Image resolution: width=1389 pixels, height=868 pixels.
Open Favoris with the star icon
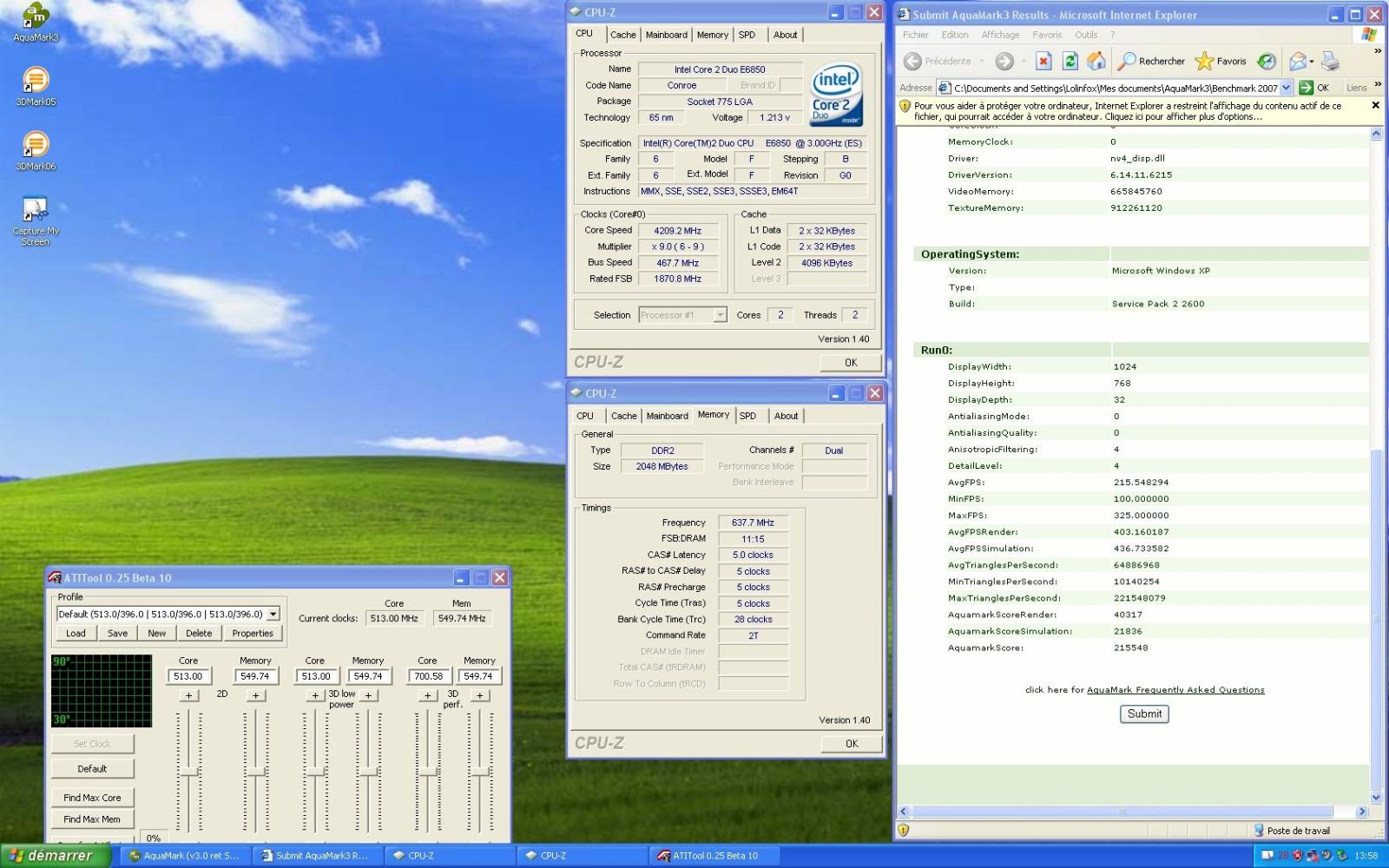1204,61
